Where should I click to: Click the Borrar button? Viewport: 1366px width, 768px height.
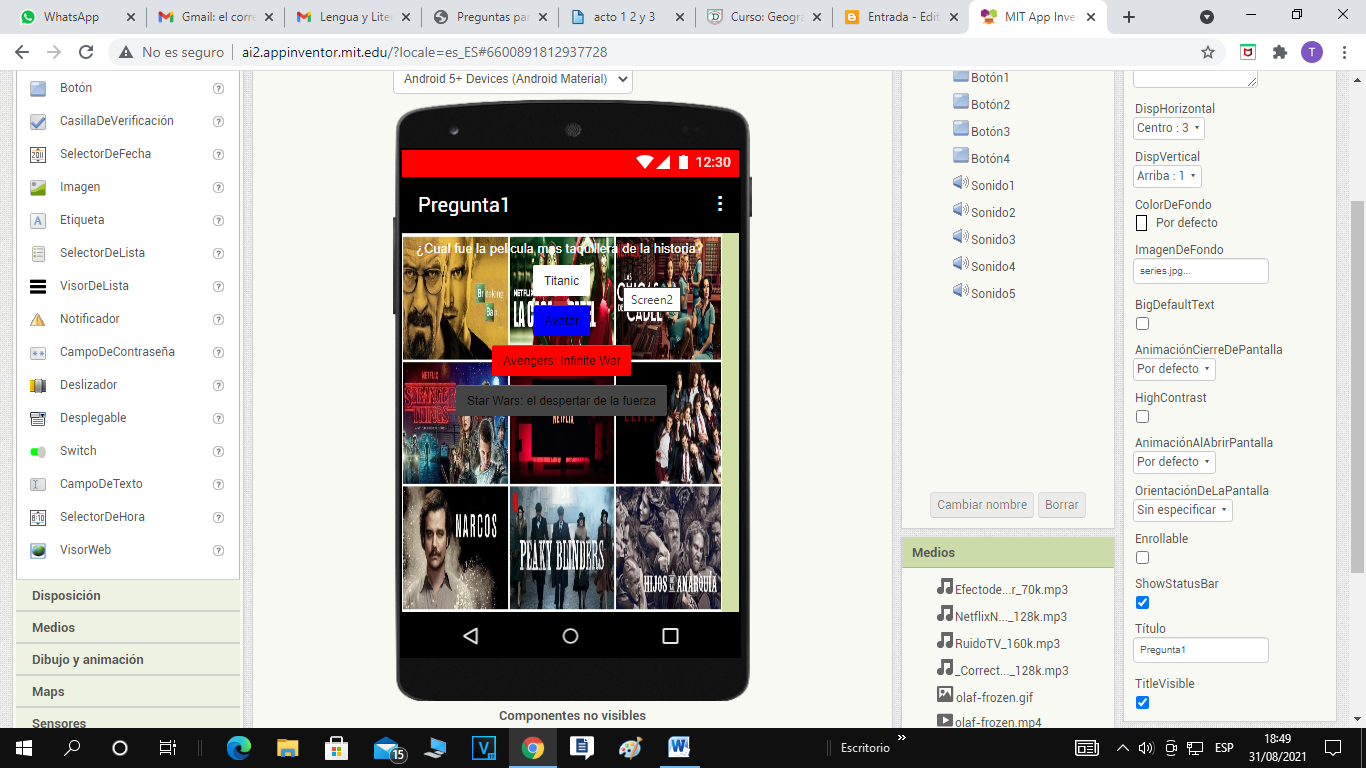[1062, 505]
